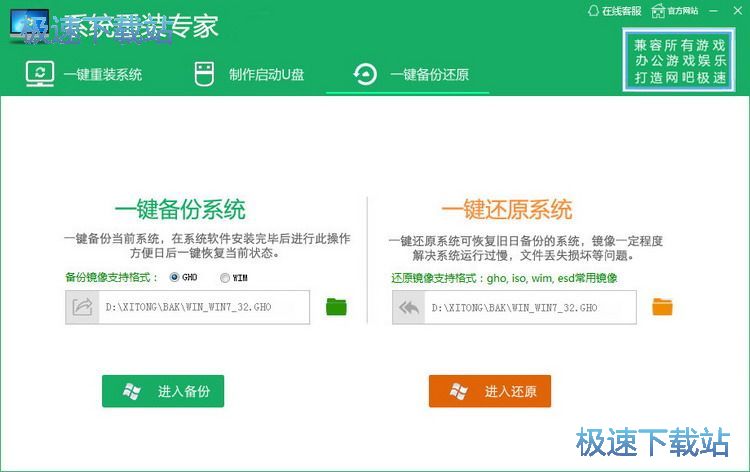Screen dimensions: 750x472
Task: Click the backup image path field
Action: 203,307
